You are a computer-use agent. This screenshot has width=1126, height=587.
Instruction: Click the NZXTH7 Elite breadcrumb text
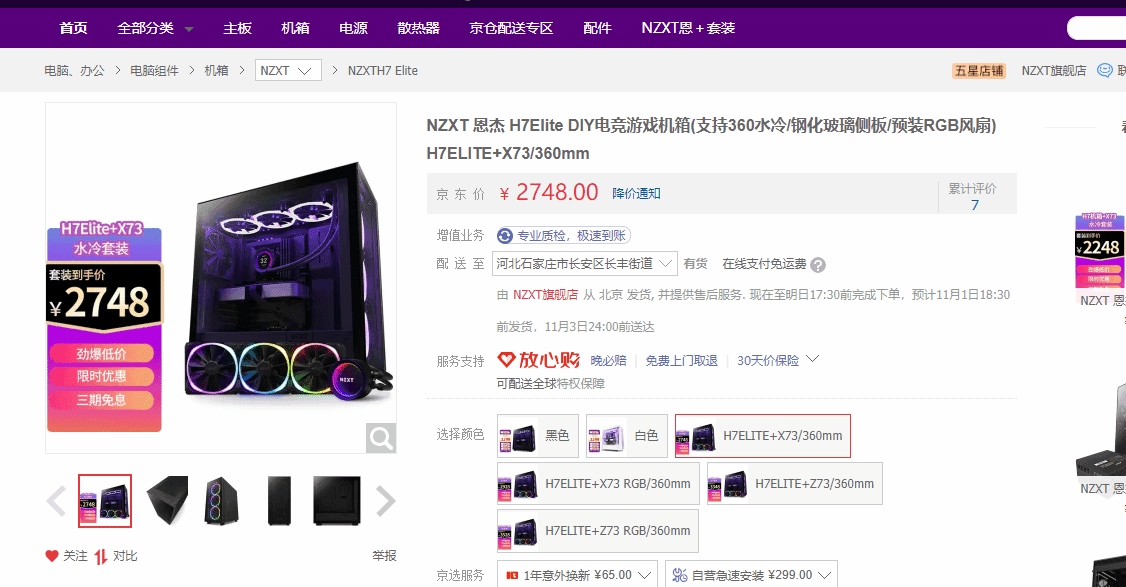[383, 70]
